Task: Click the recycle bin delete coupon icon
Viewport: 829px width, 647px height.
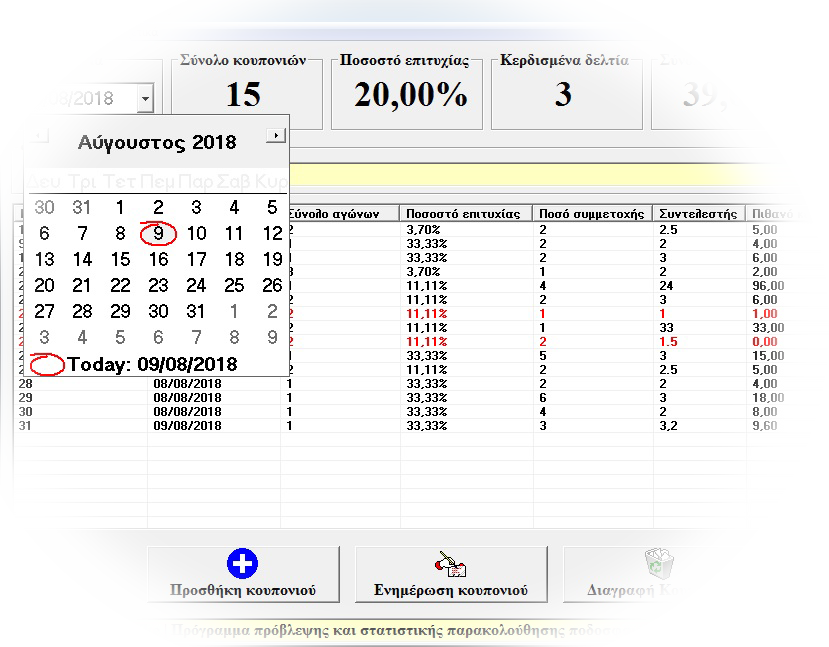Action: pyautogui.click(x=658, y=563)
